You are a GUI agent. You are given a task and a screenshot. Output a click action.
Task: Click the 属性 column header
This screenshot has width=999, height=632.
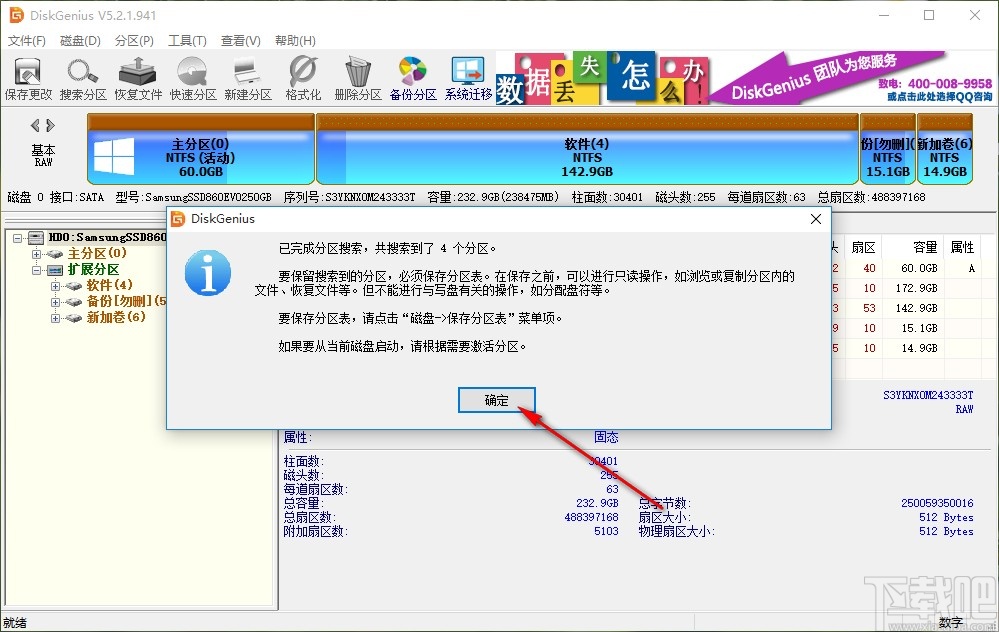point(962,247)
